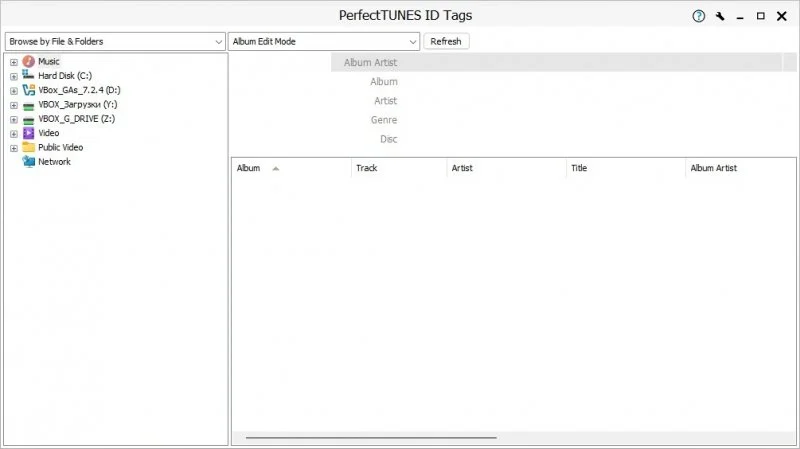Click the VBOX_G_DRIVE (Z:) drive icon
The width and height of the screenshot is (800, 449).
29,119
